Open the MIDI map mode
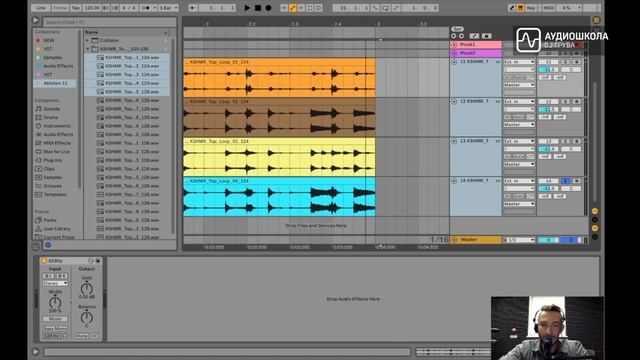This screenshot has height=360, width=640. 549,8
